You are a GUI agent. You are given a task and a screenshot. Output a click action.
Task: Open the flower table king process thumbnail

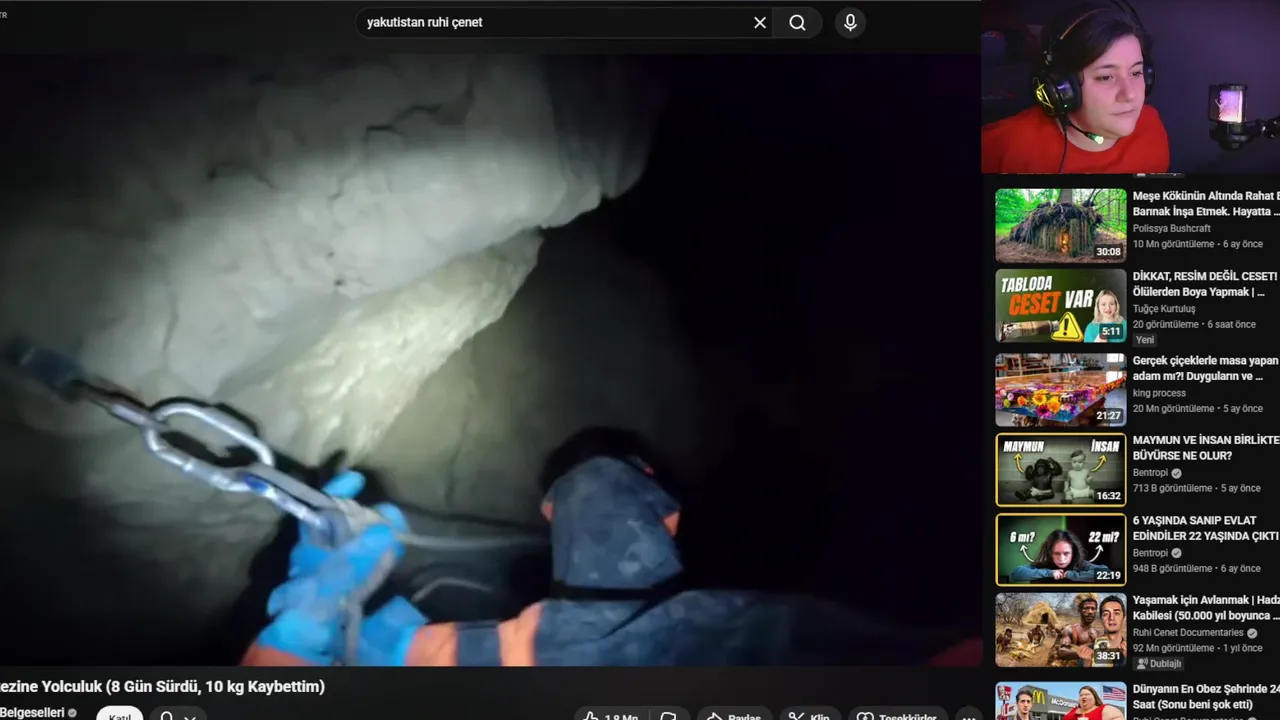point(1060,389)
